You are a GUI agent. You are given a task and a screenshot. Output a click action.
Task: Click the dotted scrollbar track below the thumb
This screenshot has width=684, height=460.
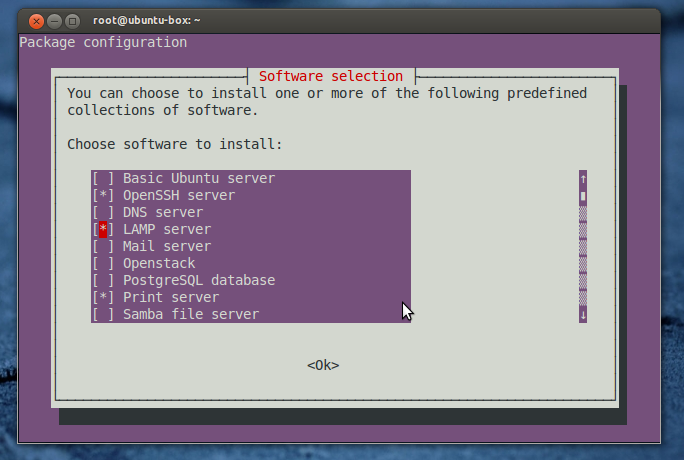(583, 256)
